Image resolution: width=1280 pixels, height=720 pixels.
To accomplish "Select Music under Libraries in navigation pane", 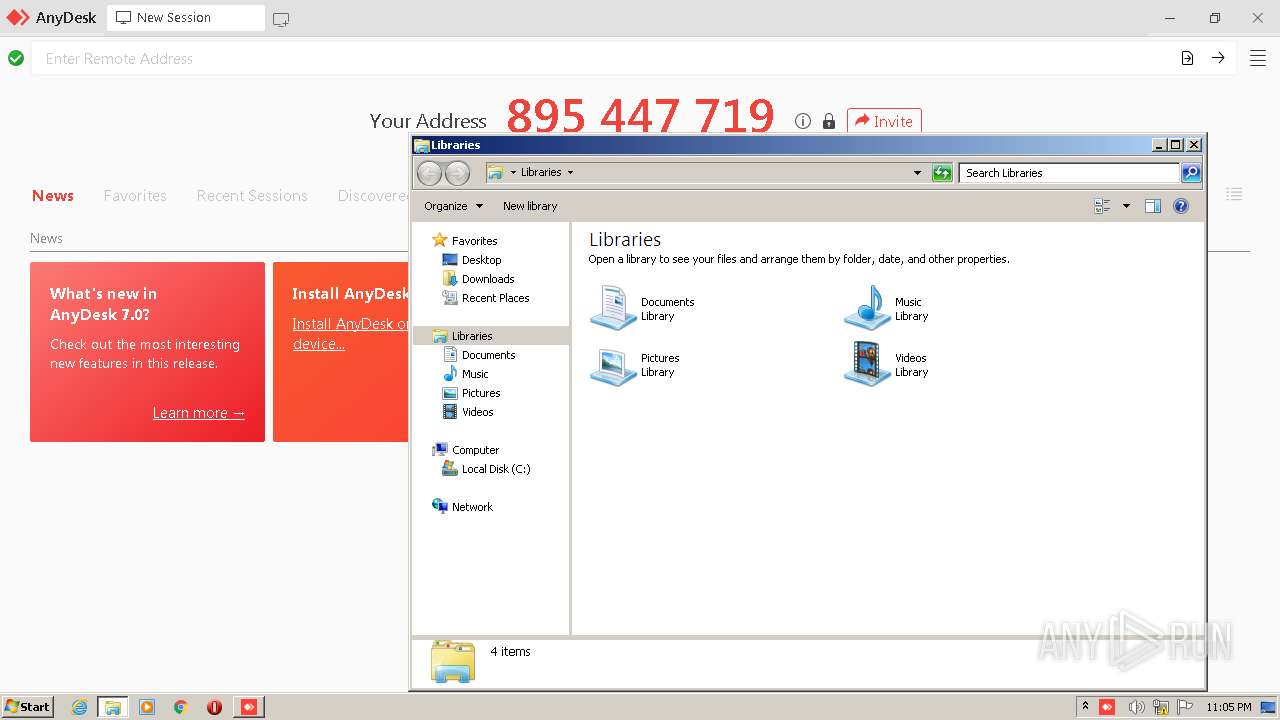I will click(475, 374).
